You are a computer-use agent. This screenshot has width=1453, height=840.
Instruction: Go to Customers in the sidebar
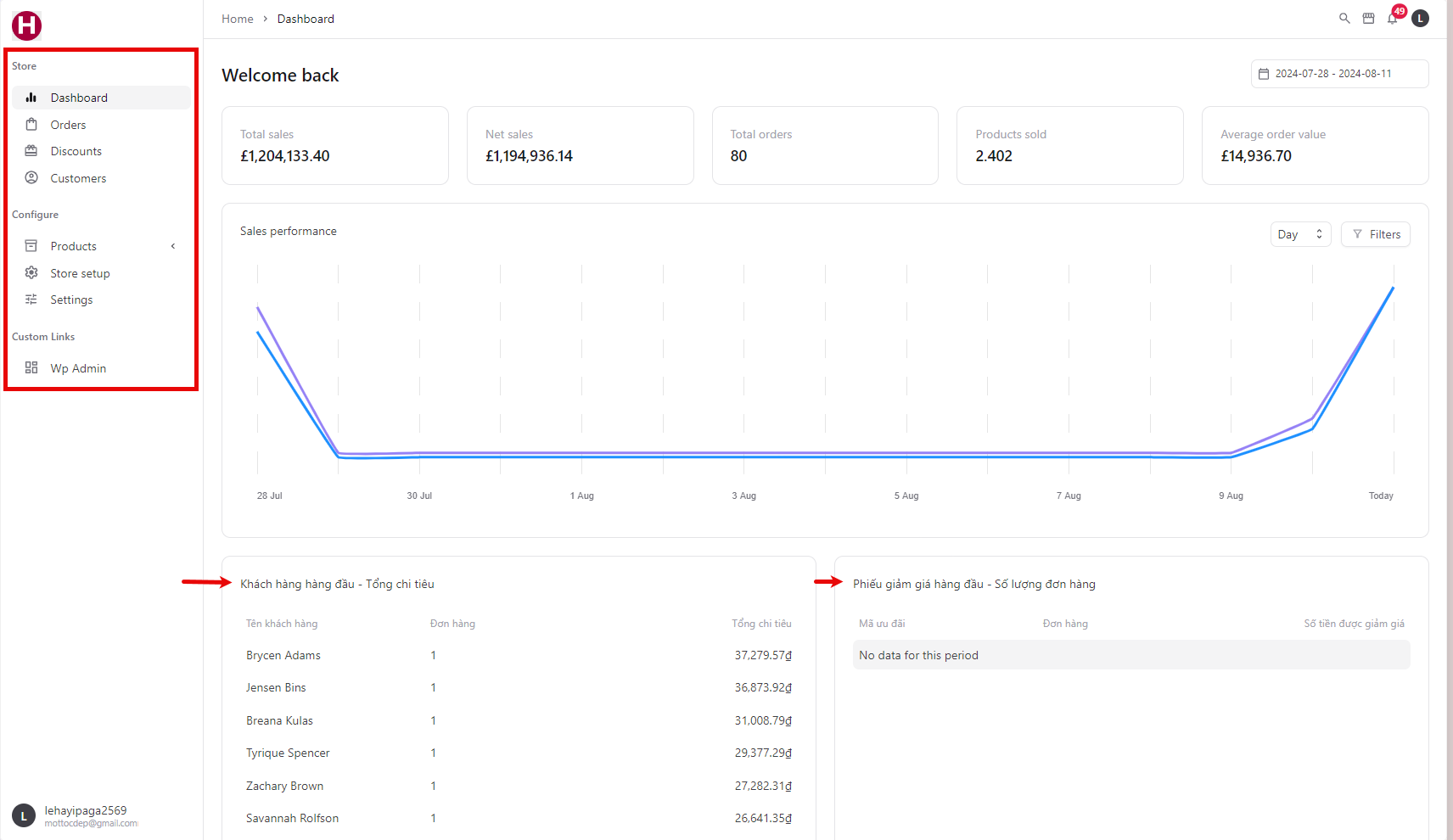pos(78,178)
